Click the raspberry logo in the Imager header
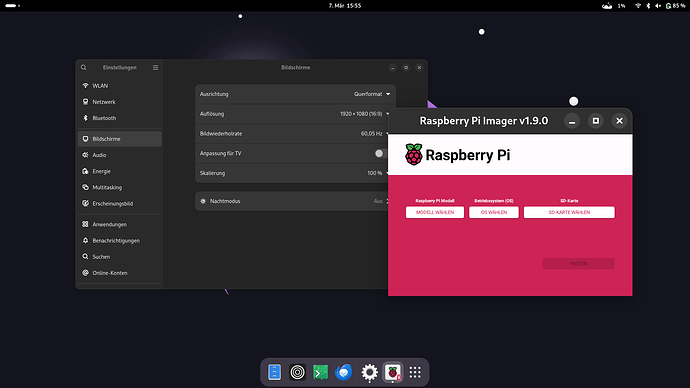The height and width of the screenshot is (388, 690). click(x=414, y=154)
